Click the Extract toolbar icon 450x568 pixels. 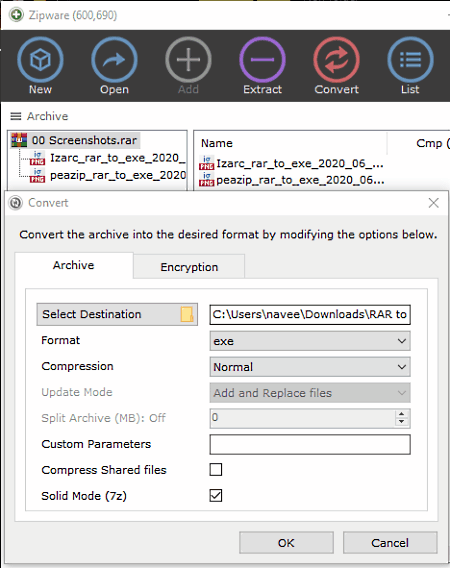click(x=262, y=60)
